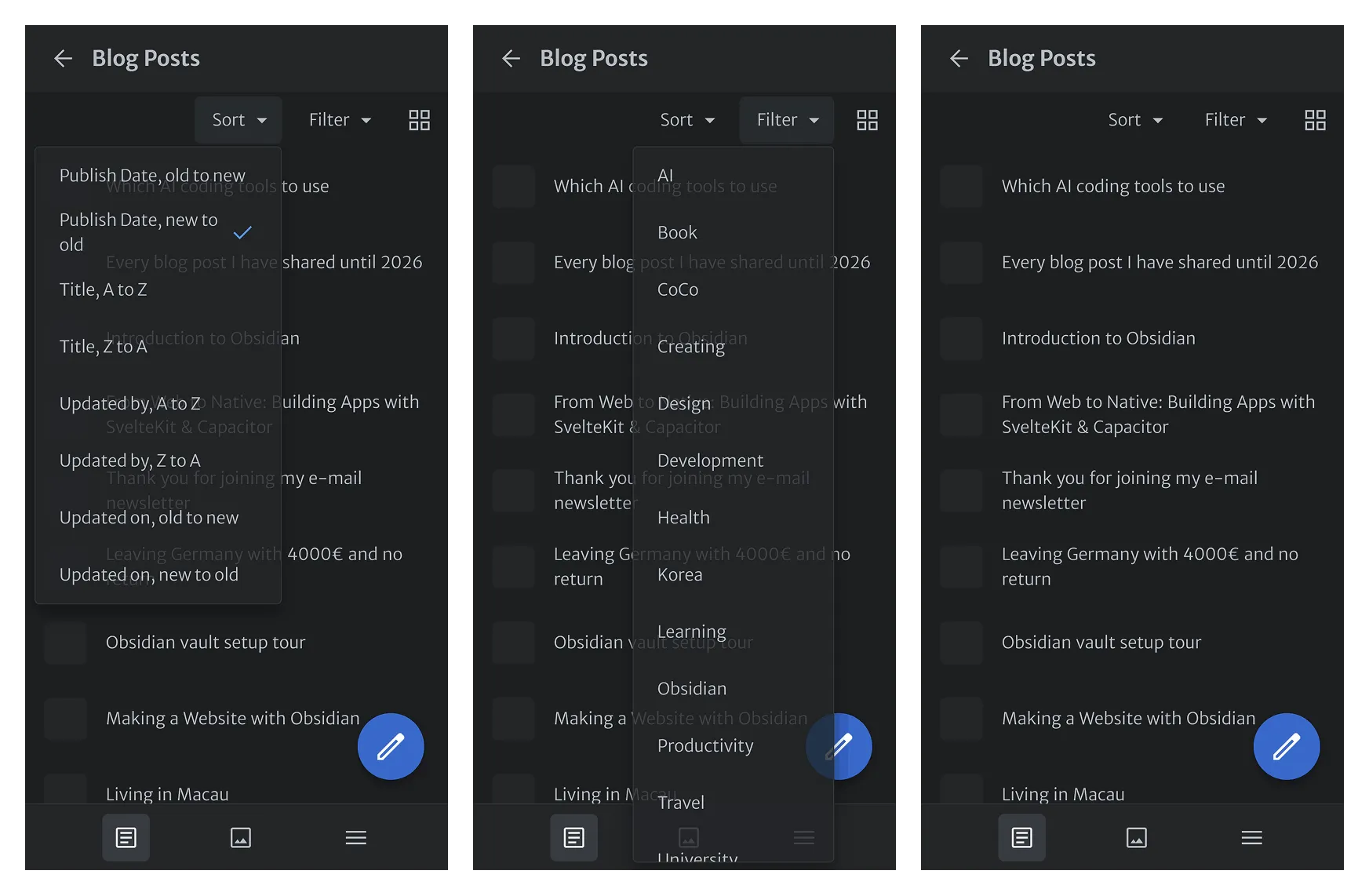Open 'Making a Website with Obsidian' left screen
Viewport: 1369px width, 896px height.
pyautogui.click(x=232, y=719)
